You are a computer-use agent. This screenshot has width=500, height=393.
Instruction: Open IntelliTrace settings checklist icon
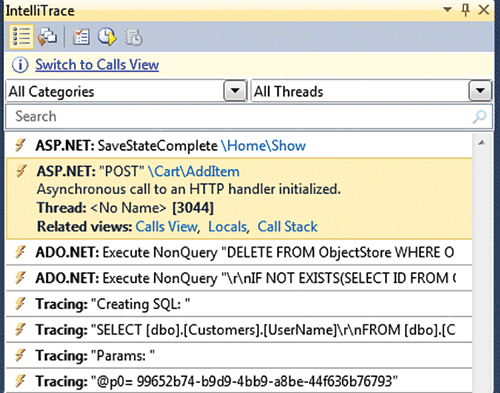(81, 37)
